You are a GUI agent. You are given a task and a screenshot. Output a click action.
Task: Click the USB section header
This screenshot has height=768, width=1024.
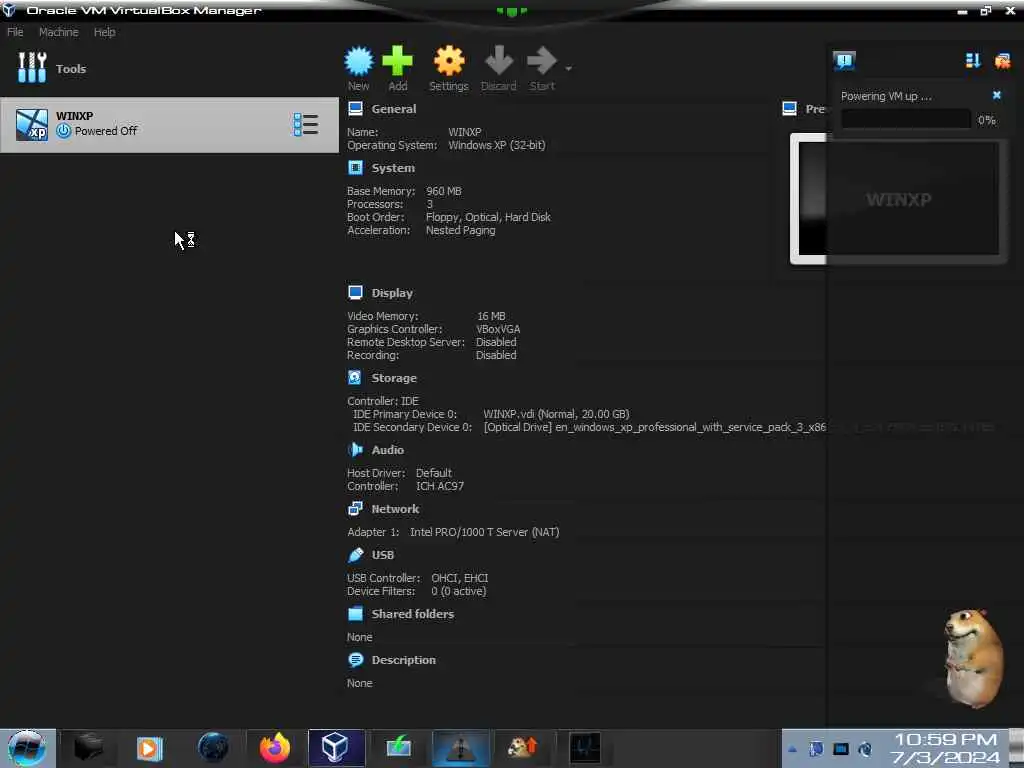(383, 555)
